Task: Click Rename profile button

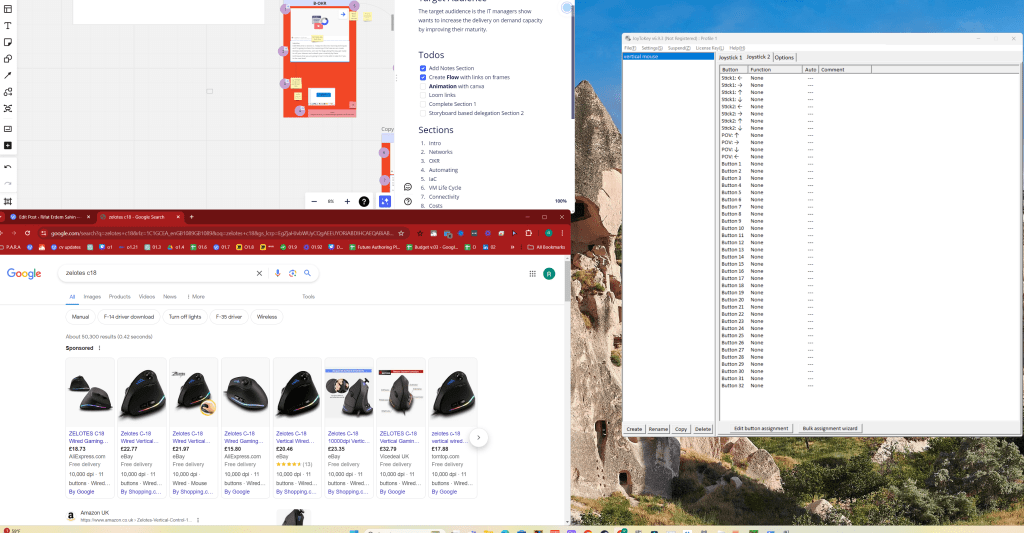Action: (x=658, y=429)
